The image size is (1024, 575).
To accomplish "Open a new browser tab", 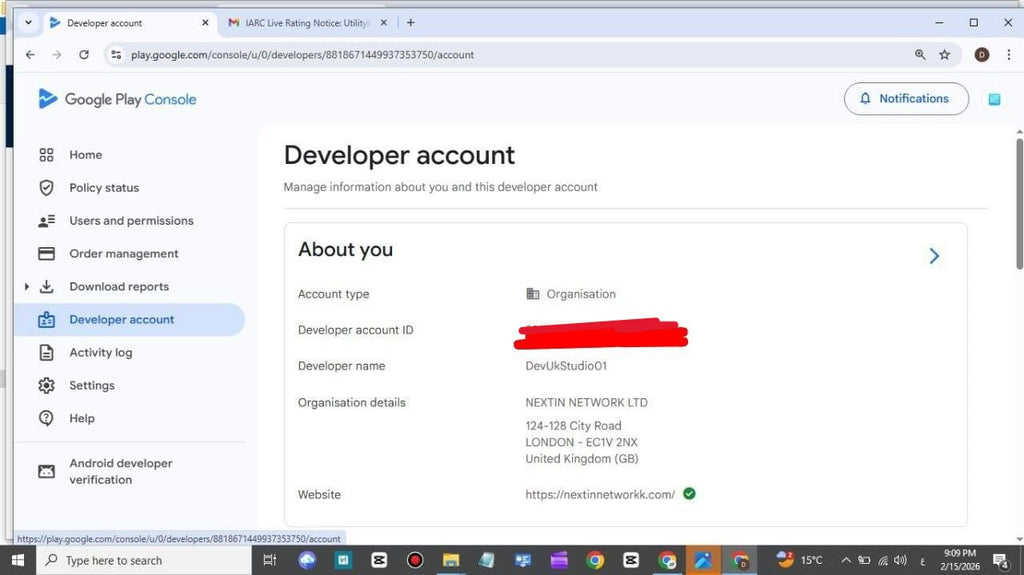I will (410, 23).
